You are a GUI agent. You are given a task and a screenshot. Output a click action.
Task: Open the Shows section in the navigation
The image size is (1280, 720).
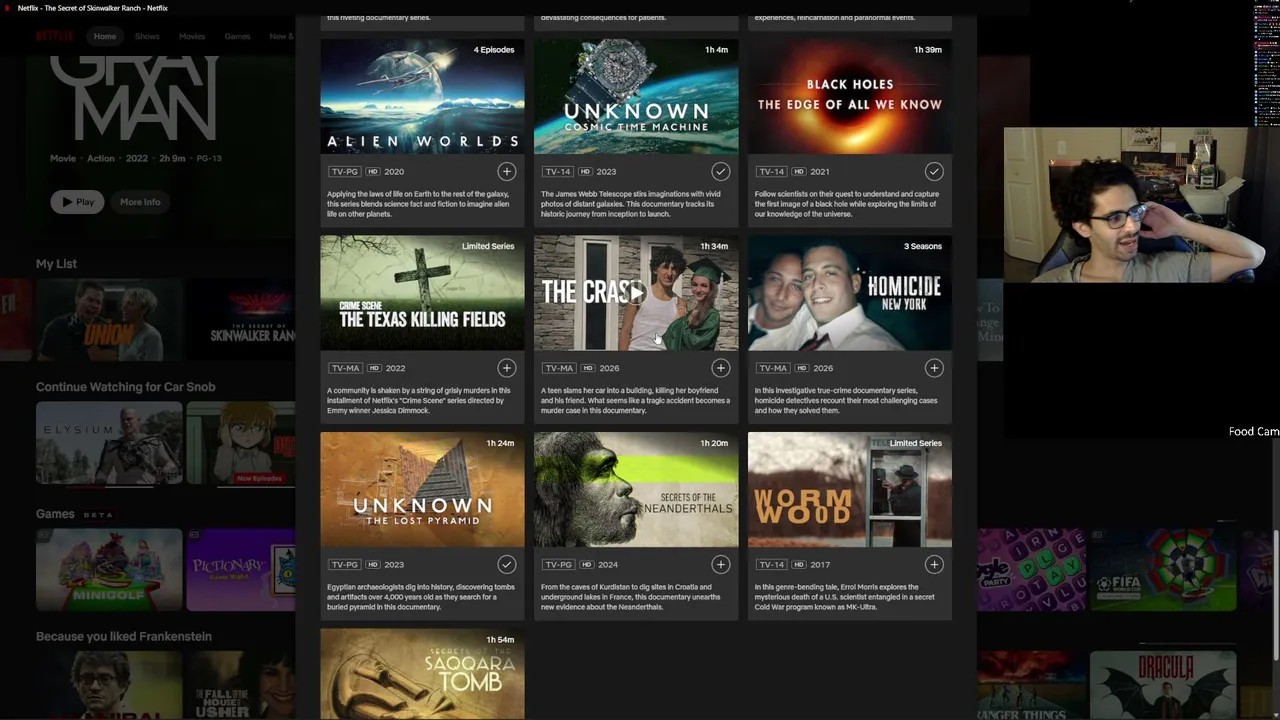coord(147,36)
